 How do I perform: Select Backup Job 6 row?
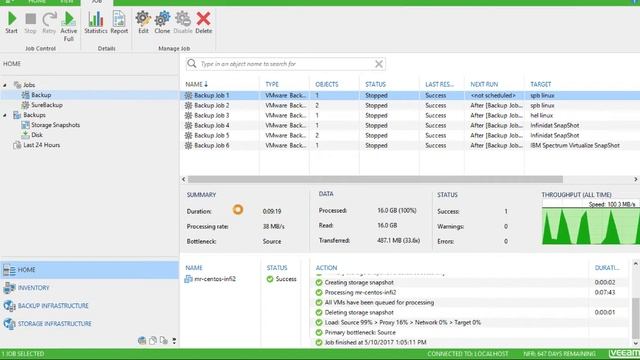tap(410, 145)
